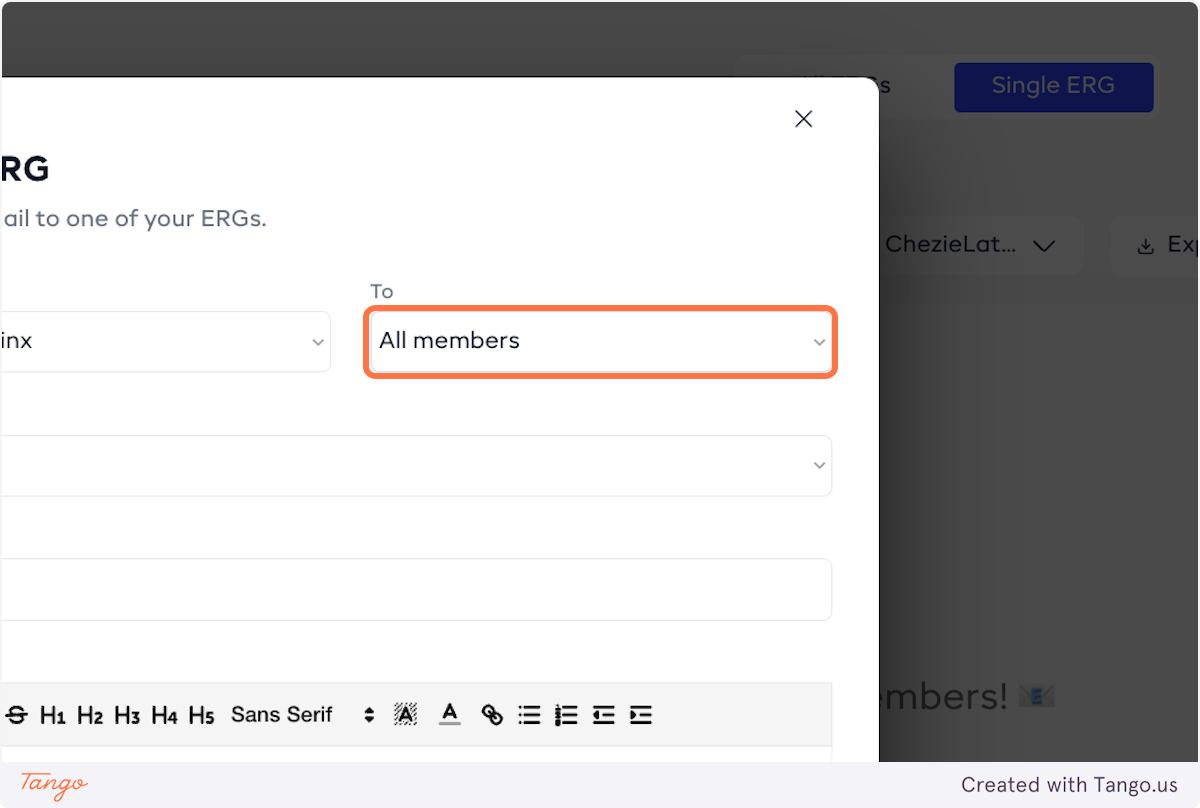1200x808 pixels.
Task: Apply Heading 2 style
Action: click(90, 715)
